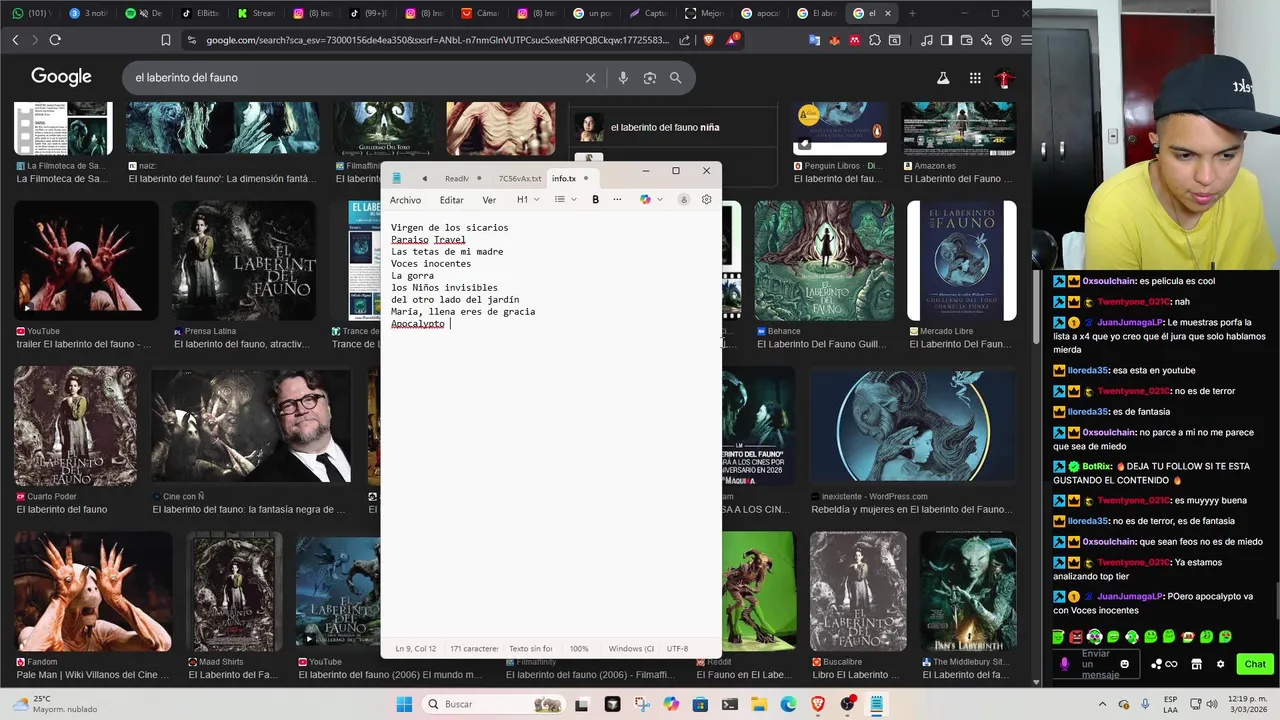Open Notepad Ver menu

489,200
